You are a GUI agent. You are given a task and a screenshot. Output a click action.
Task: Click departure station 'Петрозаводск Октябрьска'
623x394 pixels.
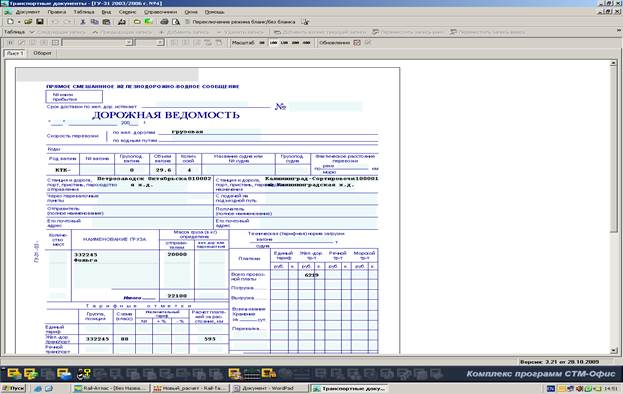142,179
